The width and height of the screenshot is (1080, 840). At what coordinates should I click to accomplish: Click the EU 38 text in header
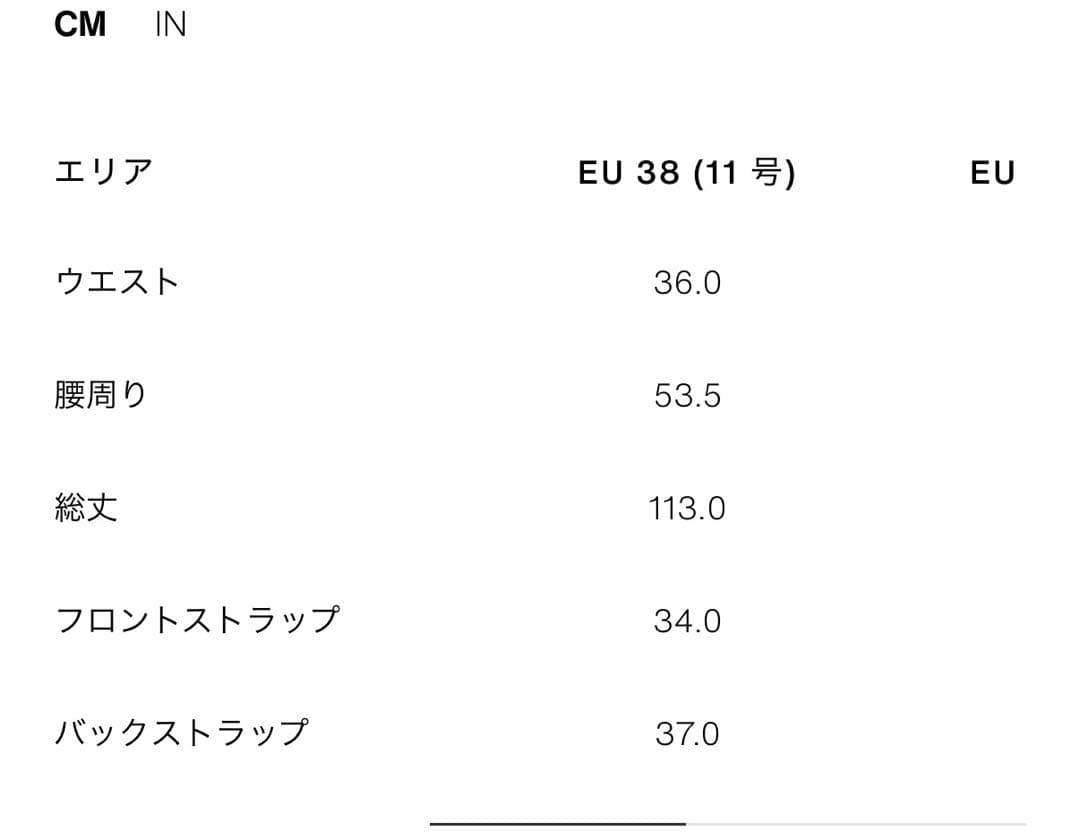coord(629,172)
